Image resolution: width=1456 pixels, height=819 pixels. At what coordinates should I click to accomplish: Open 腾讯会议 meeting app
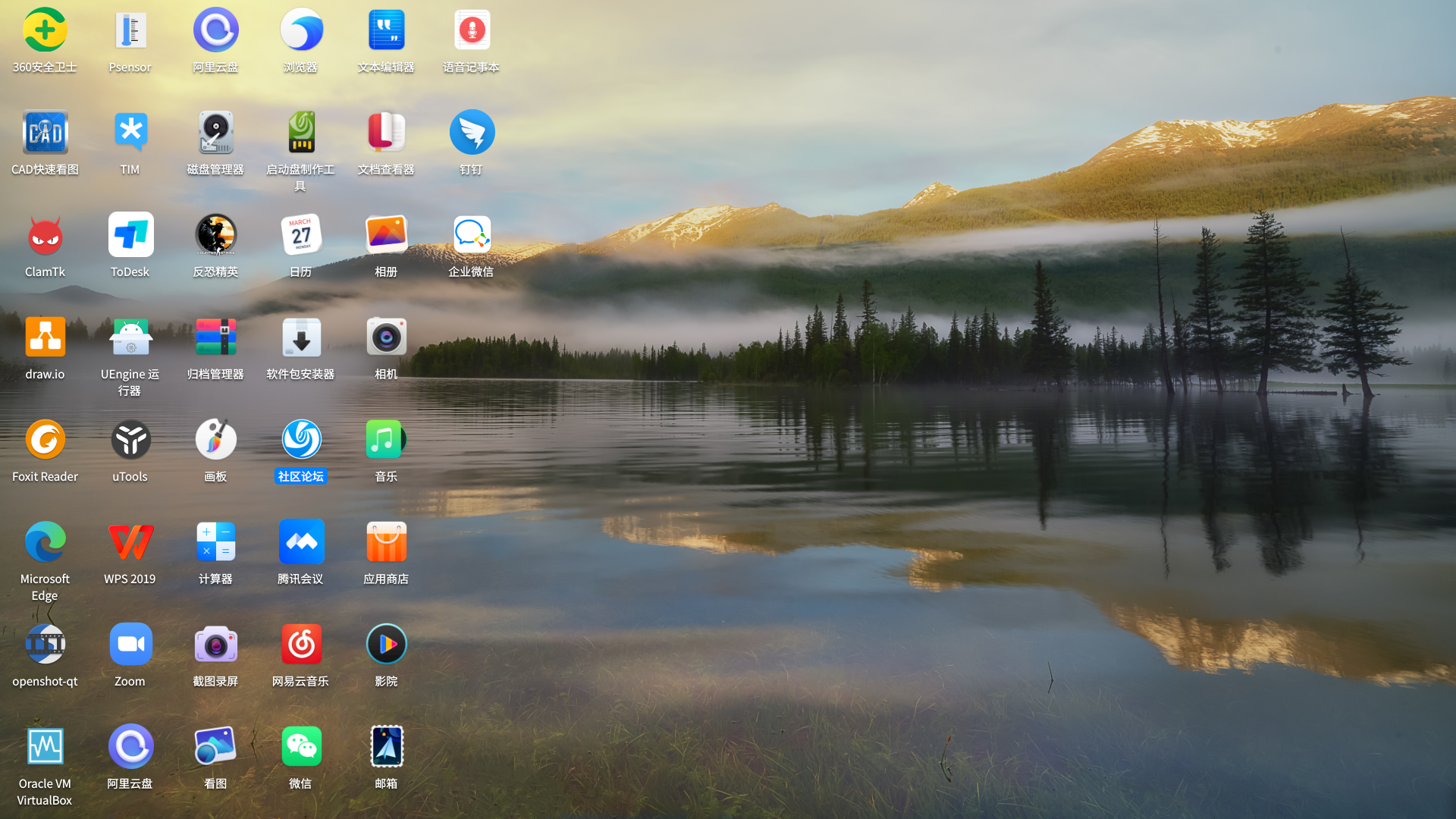pyautogui.click(x=301, y=541)
